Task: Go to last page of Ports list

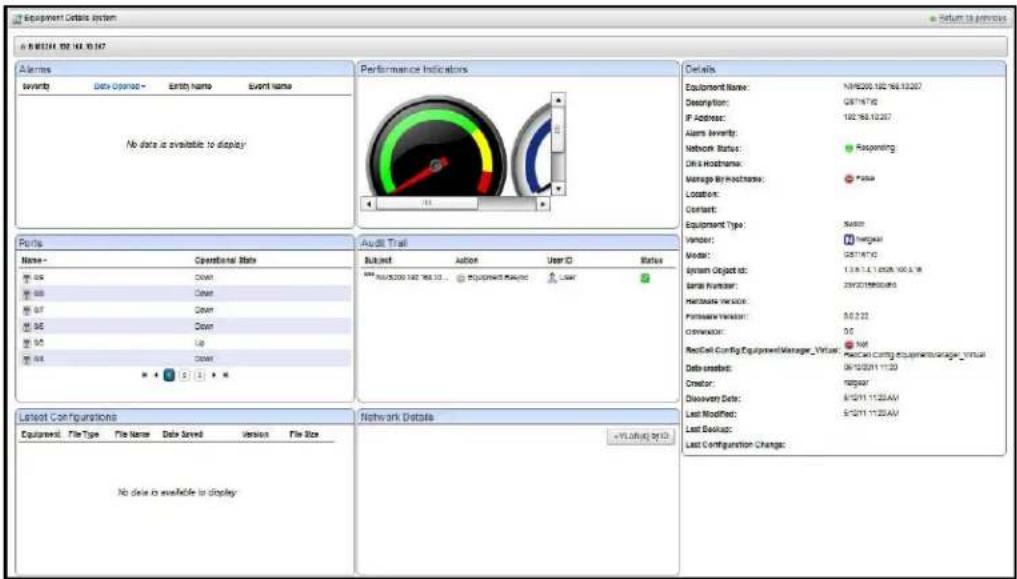Action: 225,375
